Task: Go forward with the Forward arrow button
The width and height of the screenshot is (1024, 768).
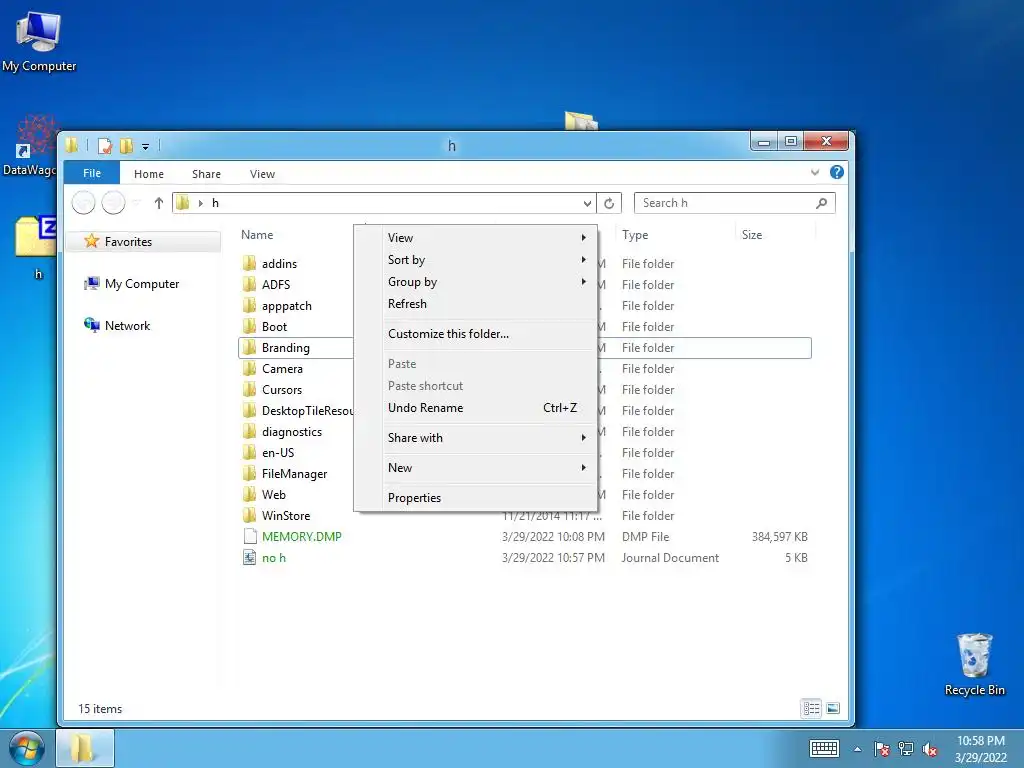Action: click(x=113, y=203)
